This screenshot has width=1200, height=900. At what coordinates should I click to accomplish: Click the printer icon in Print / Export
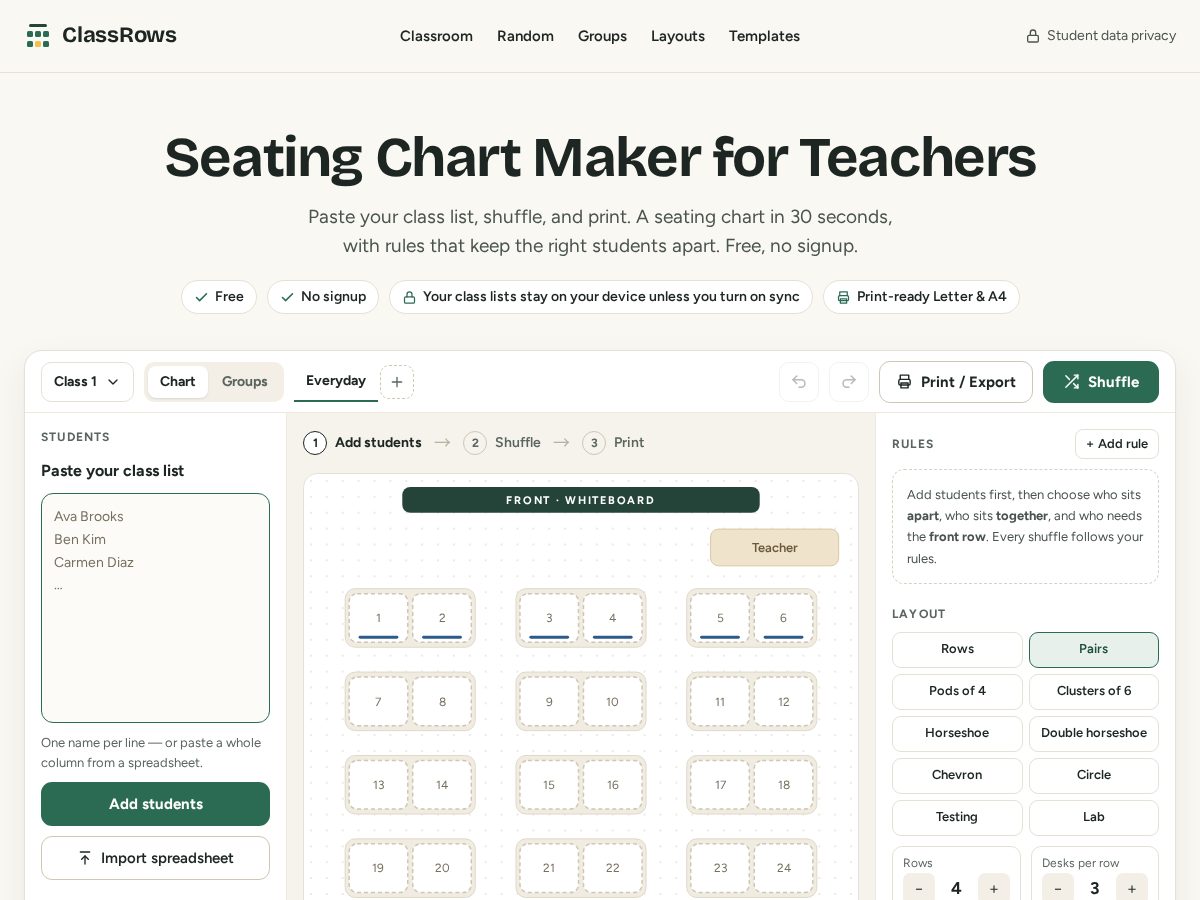pyautogui.click(x=905, y=382)
